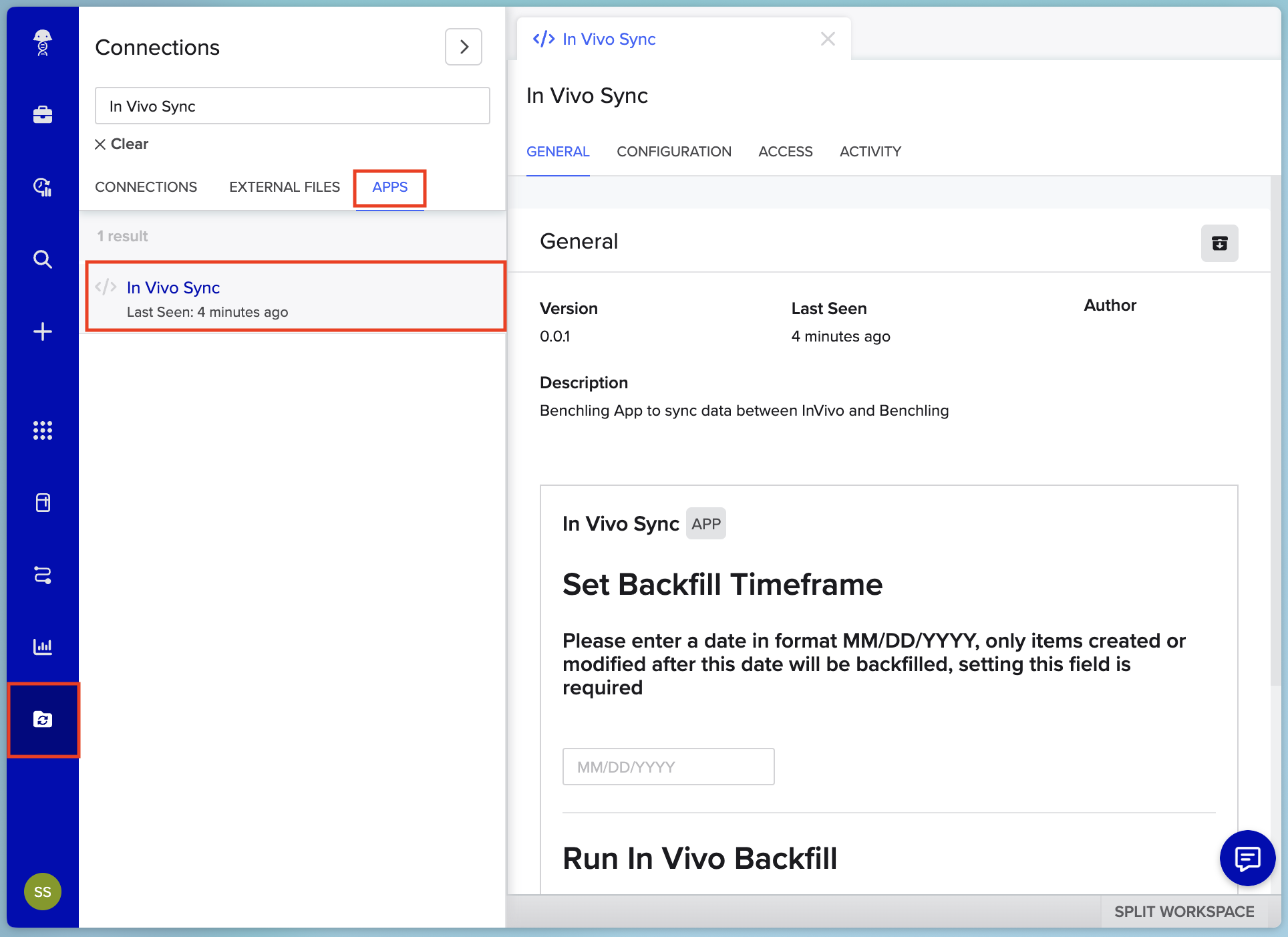Click the 'Run In Vivo Backfill' heading

coord(700,859)
